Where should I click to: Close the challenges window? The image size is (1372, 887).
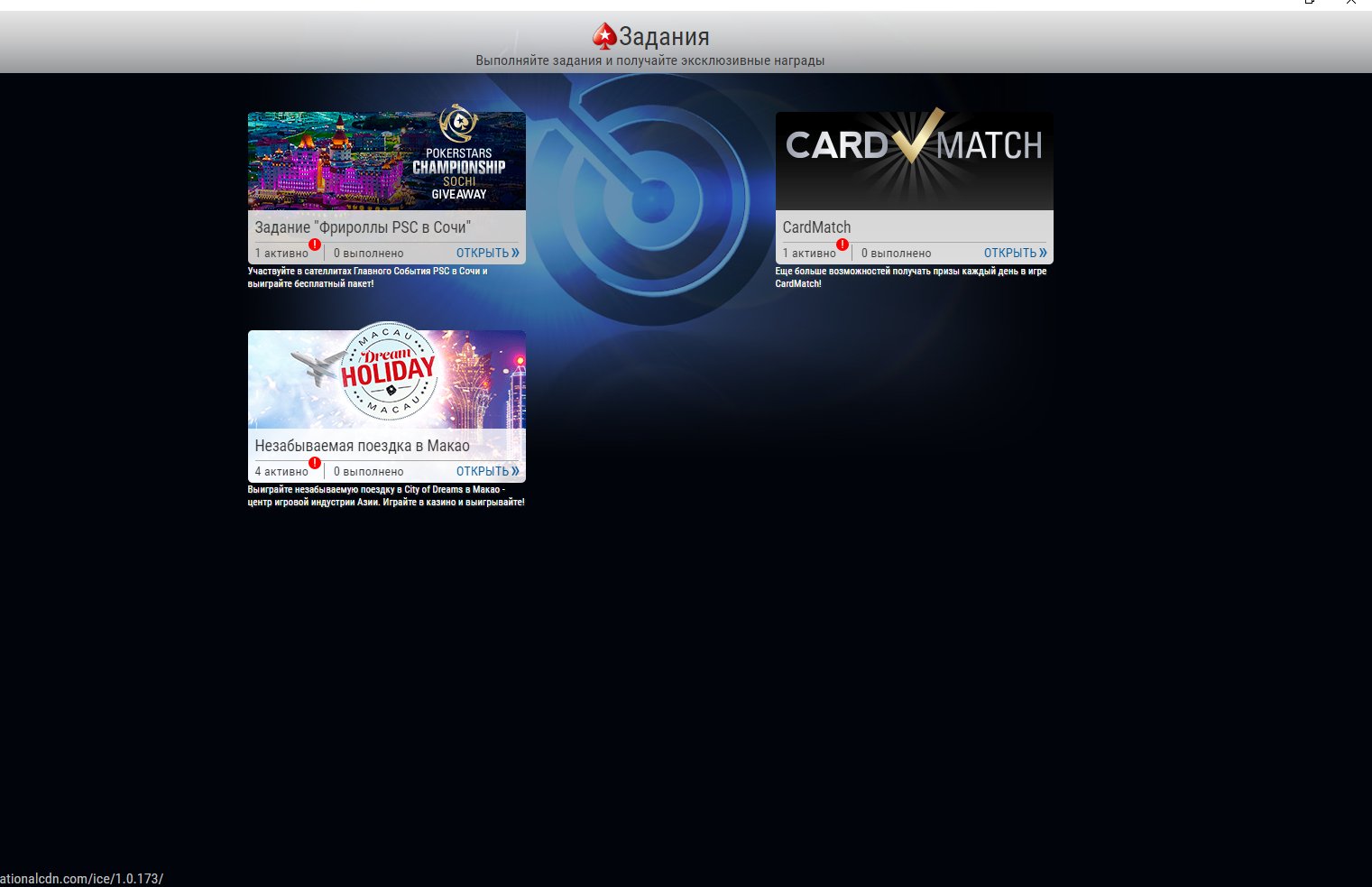click(x=1351, y=3)
